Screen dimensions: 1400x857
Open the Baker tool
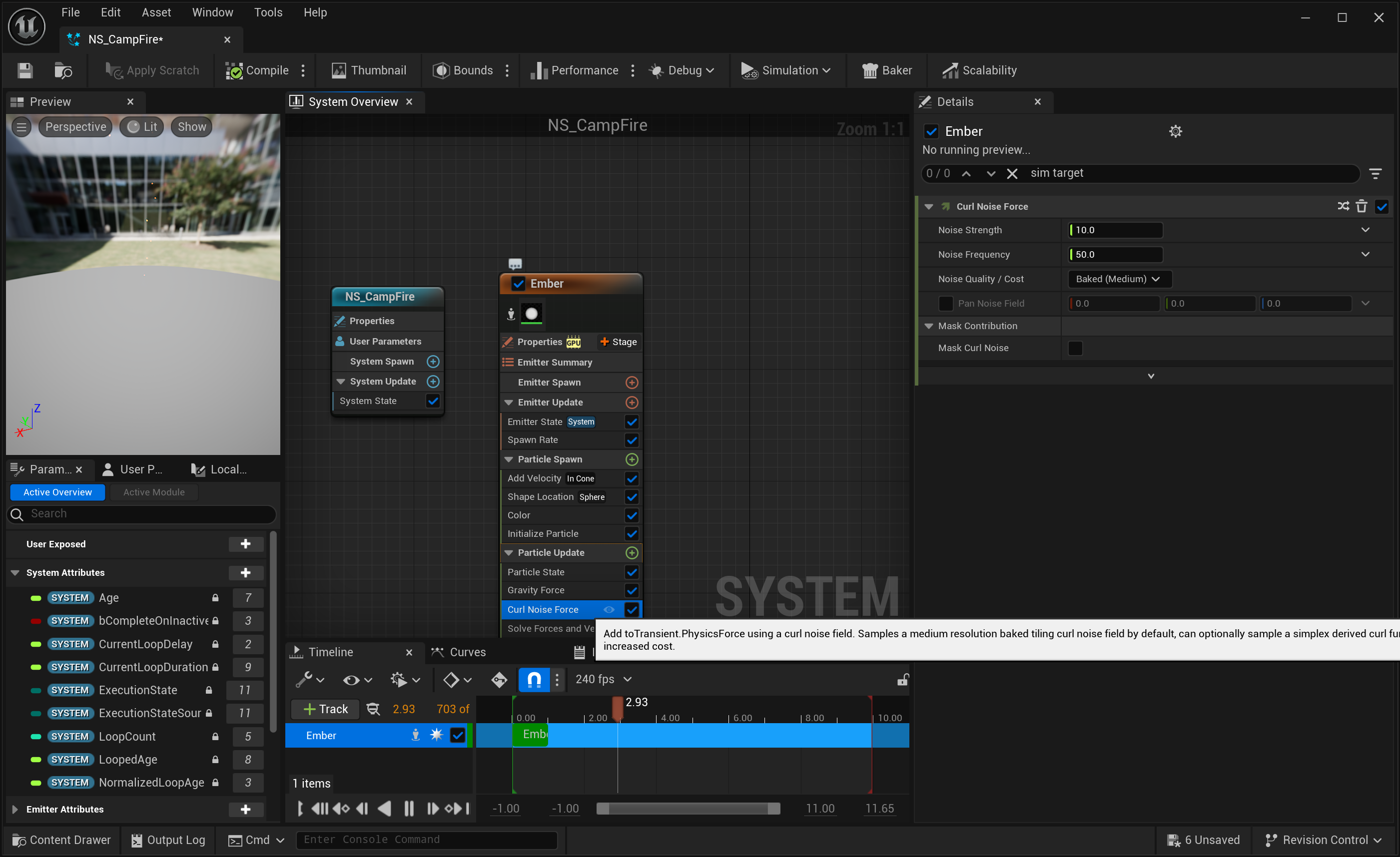click(x=887, y=70)
